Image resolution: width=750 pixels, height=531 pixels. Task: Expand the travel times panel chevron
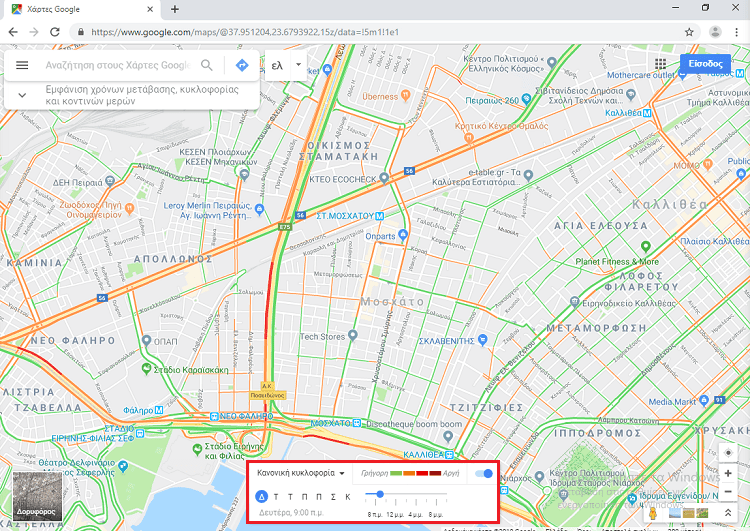point(22,95)
